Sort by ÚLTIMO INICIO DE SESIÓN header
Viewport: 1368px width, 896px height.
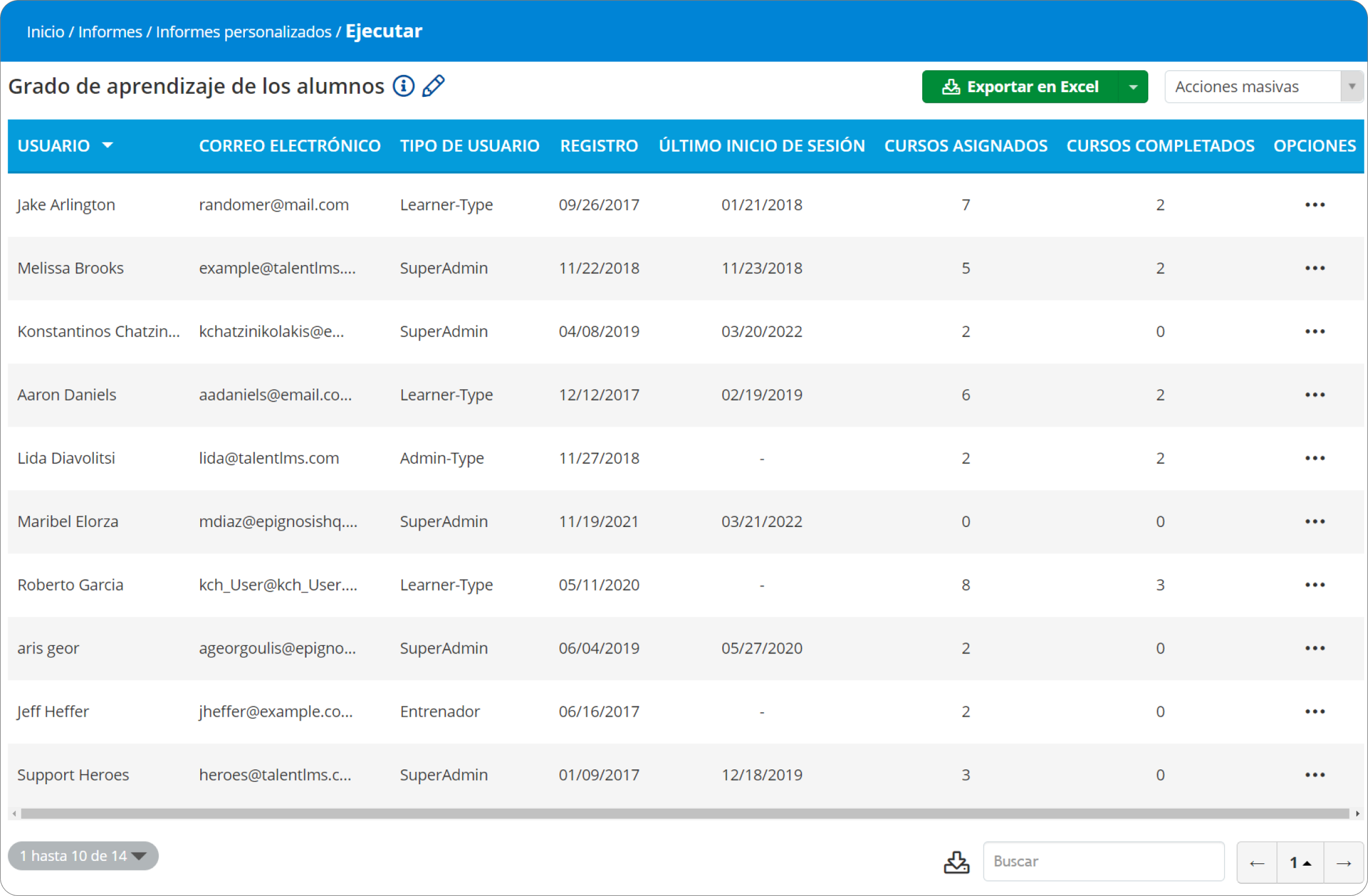pyautogui.click(x=762, y=146)
